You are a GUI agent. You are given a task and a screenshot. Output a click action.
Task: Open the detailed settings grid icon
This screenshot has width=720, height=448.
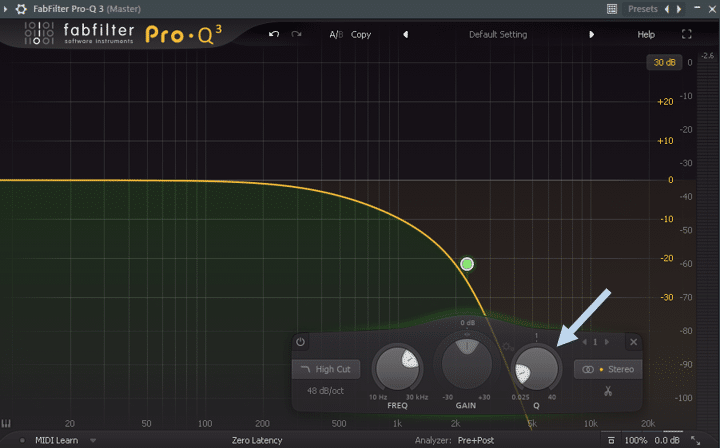[x=612, y=9]
